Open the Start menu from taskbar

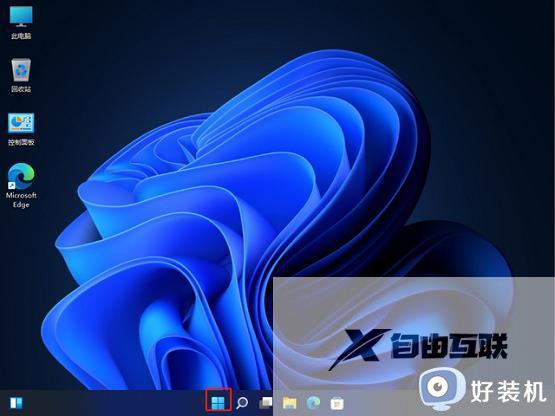pos(218,403)
